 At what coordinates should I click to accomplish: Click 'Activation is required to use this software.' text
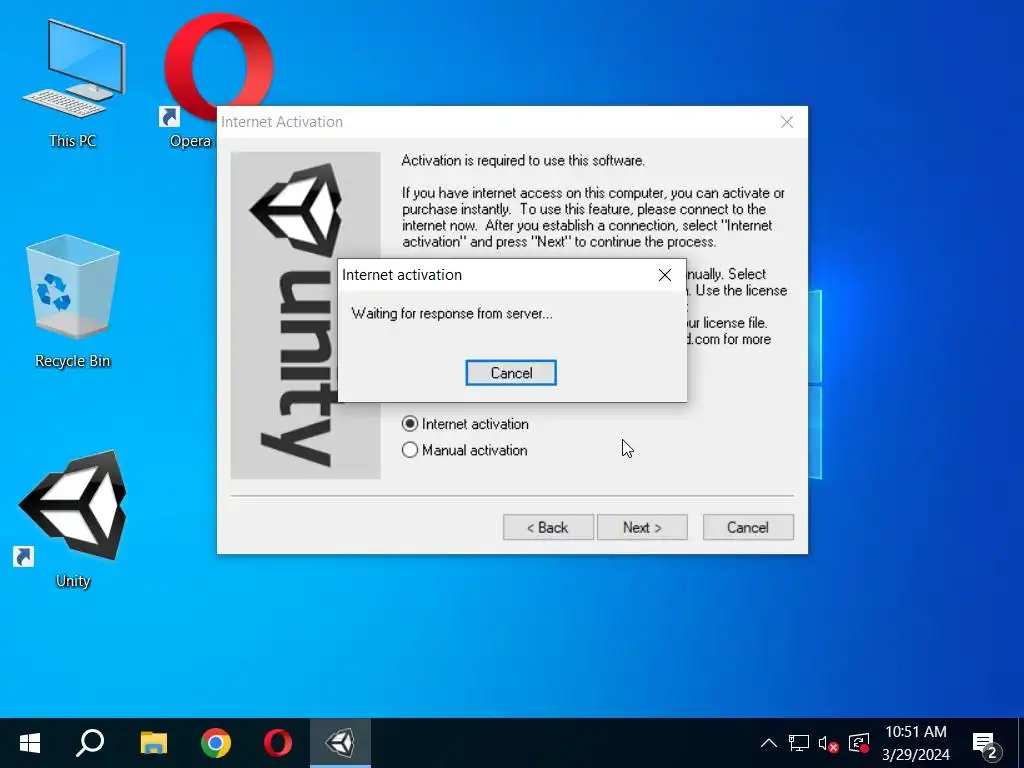pos(523,161)
